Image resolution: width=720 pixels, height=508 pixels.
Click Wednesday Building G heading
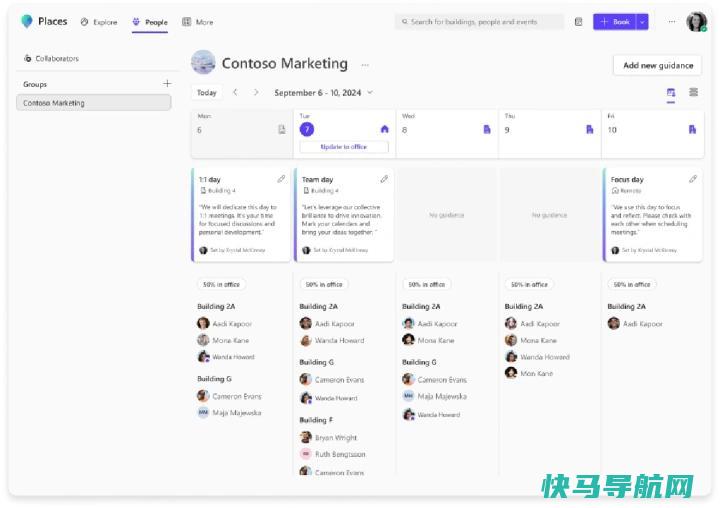tap(419, 362)
